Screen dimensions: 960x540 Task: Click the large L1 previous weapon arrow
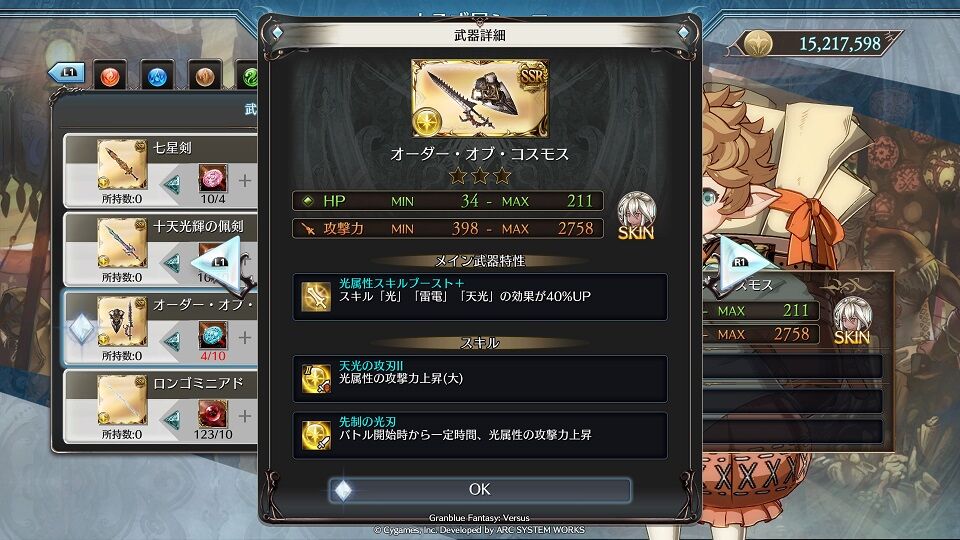(x=216, y=262)
